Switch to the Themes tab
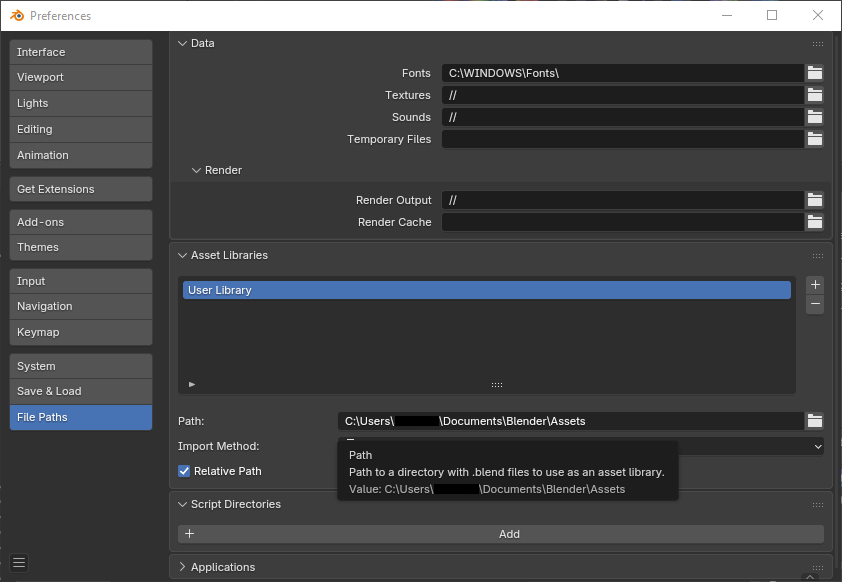 [81, 248]
